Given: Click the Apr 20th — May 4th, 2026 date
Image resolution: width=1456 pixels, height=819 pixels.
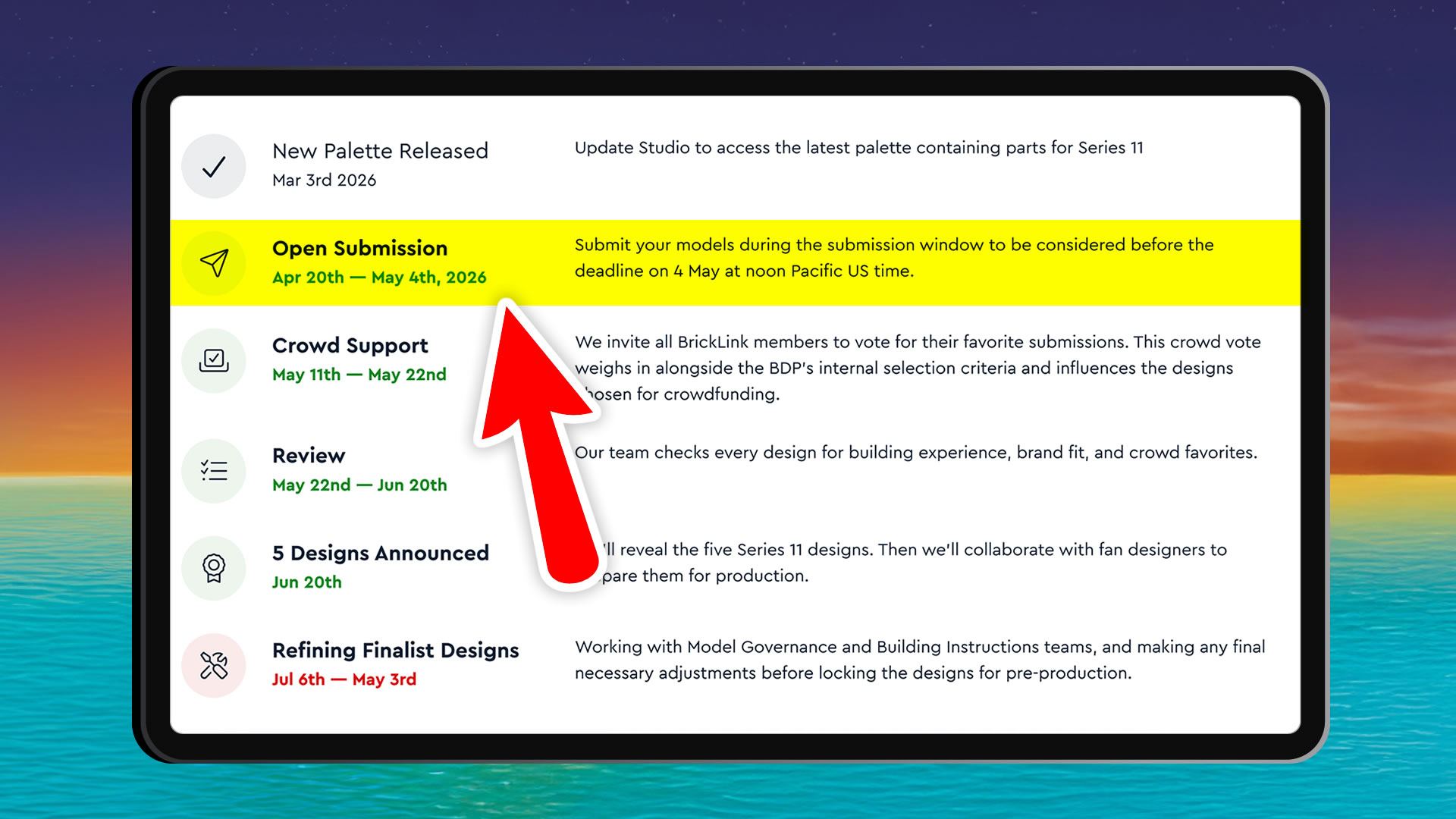Looking at the screenshot, I should click(x=379, y=278).
